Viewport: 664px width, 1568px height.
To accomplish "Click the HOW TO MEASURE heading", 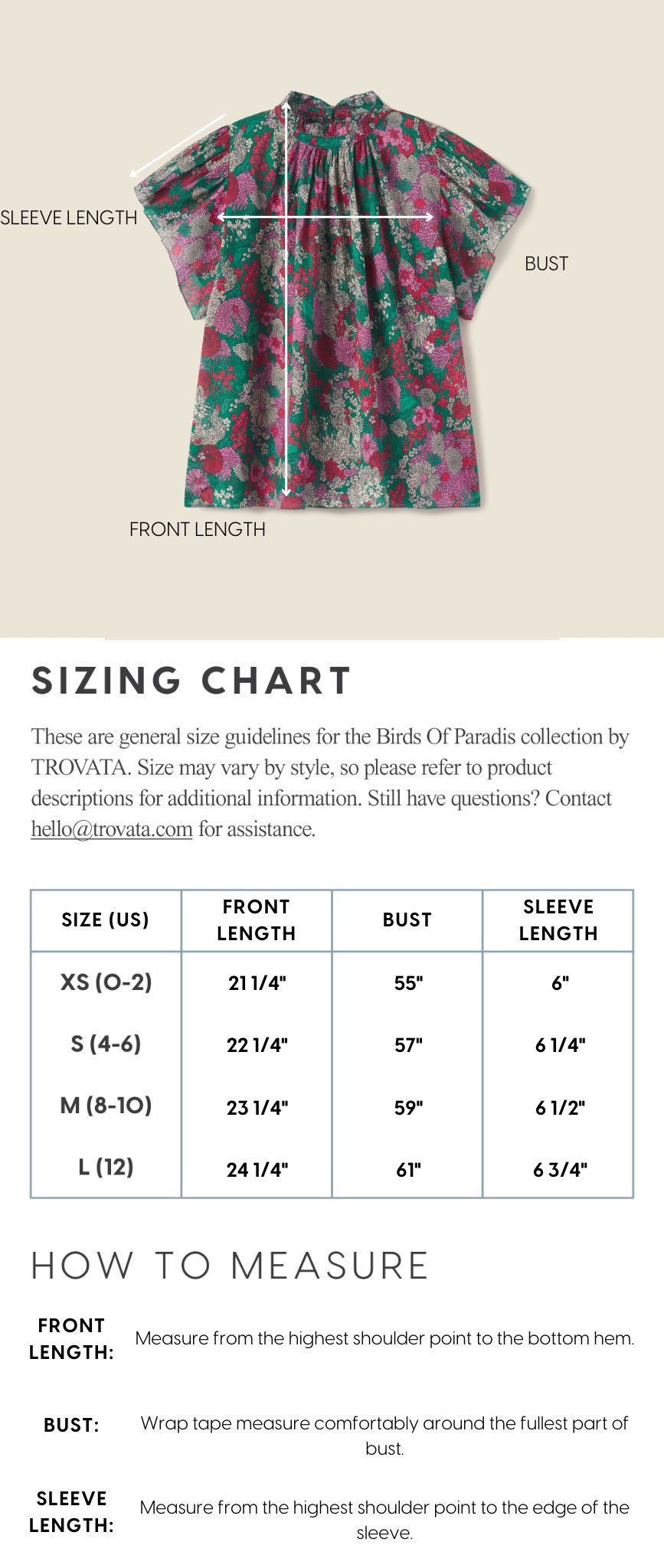I will (x=230, y=1266).
